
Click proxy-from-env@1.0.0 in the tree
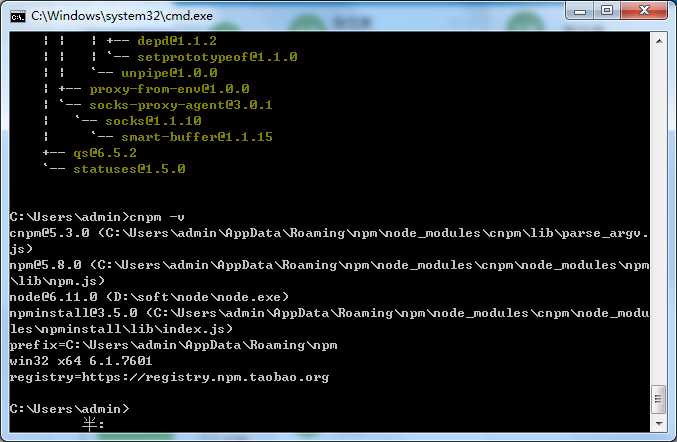click(x=169, y=89)
